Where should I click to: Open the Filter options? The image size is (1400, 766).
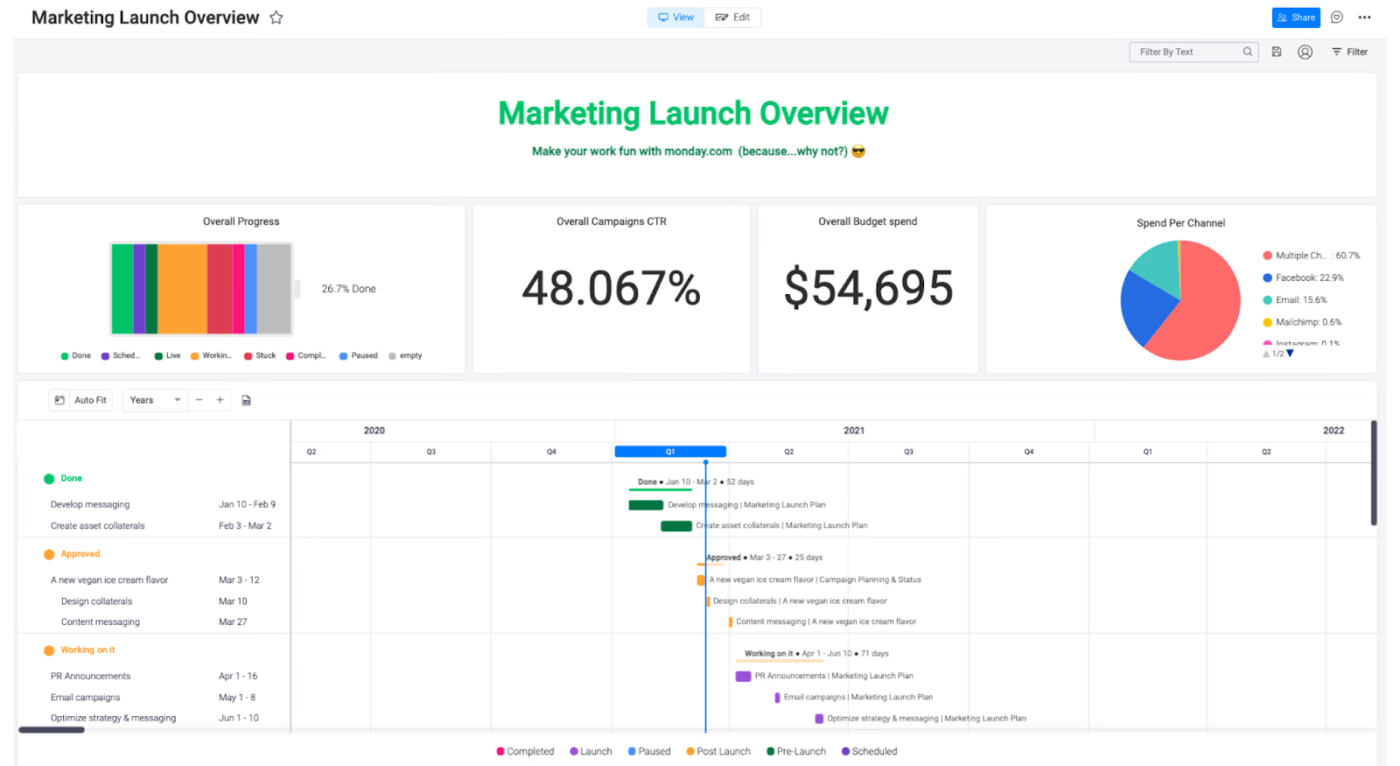[x=1349, y=52]
